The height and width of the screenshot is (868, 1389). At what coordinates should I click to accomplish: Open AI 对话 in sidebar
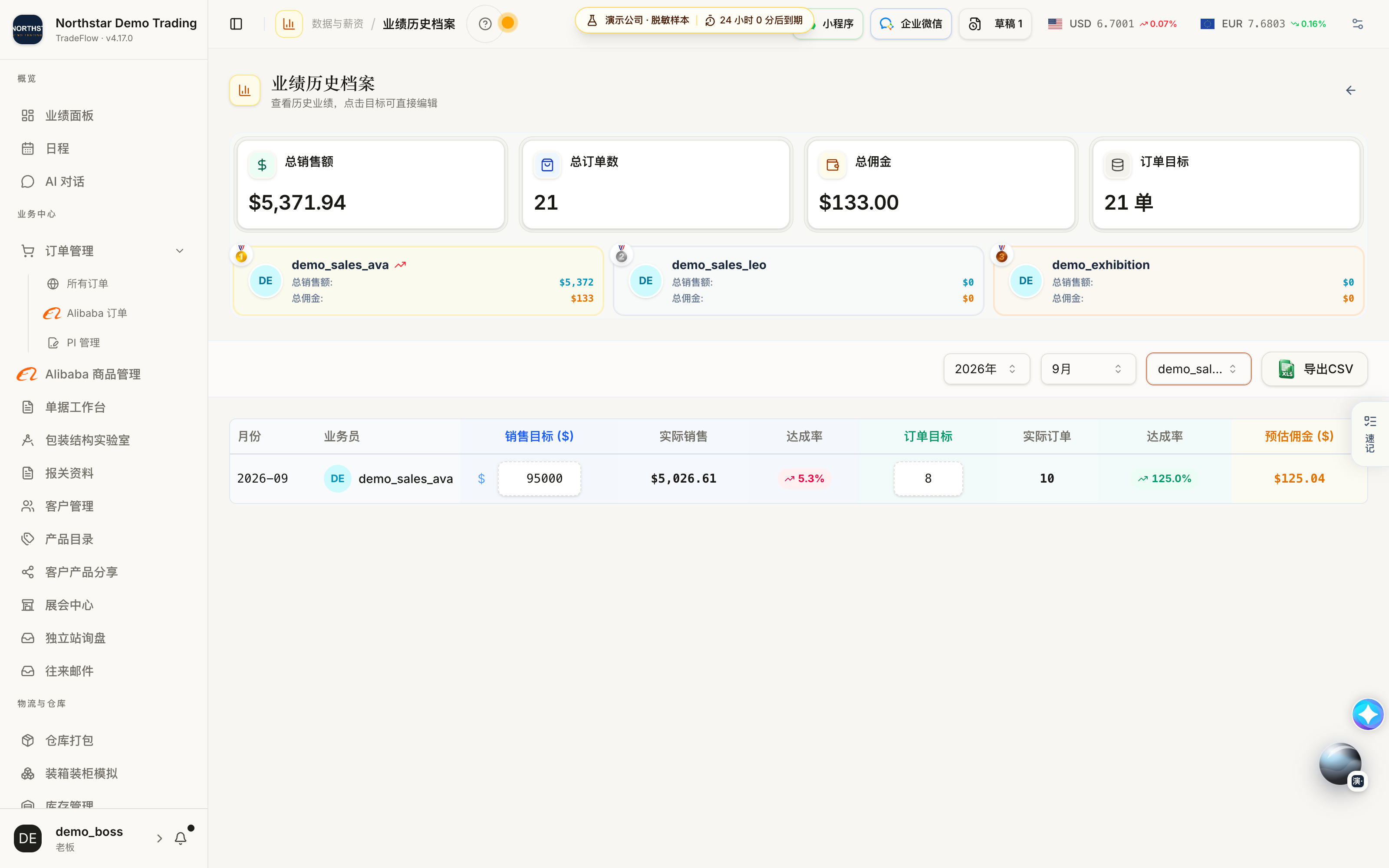click(103, 181)
